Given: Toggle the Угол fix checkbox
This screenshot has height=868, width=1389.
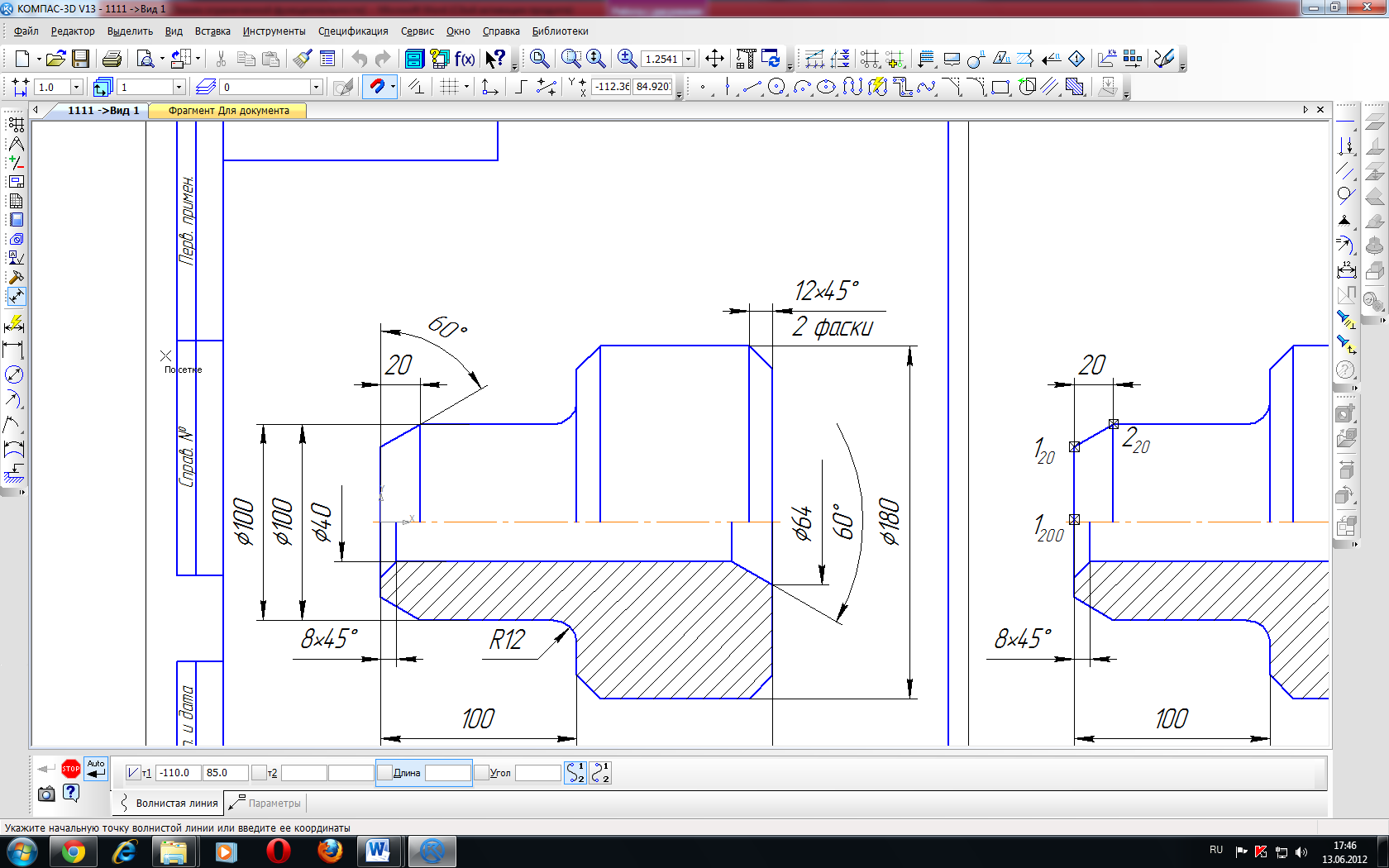Looking at the screenshot, I should 481,773.
